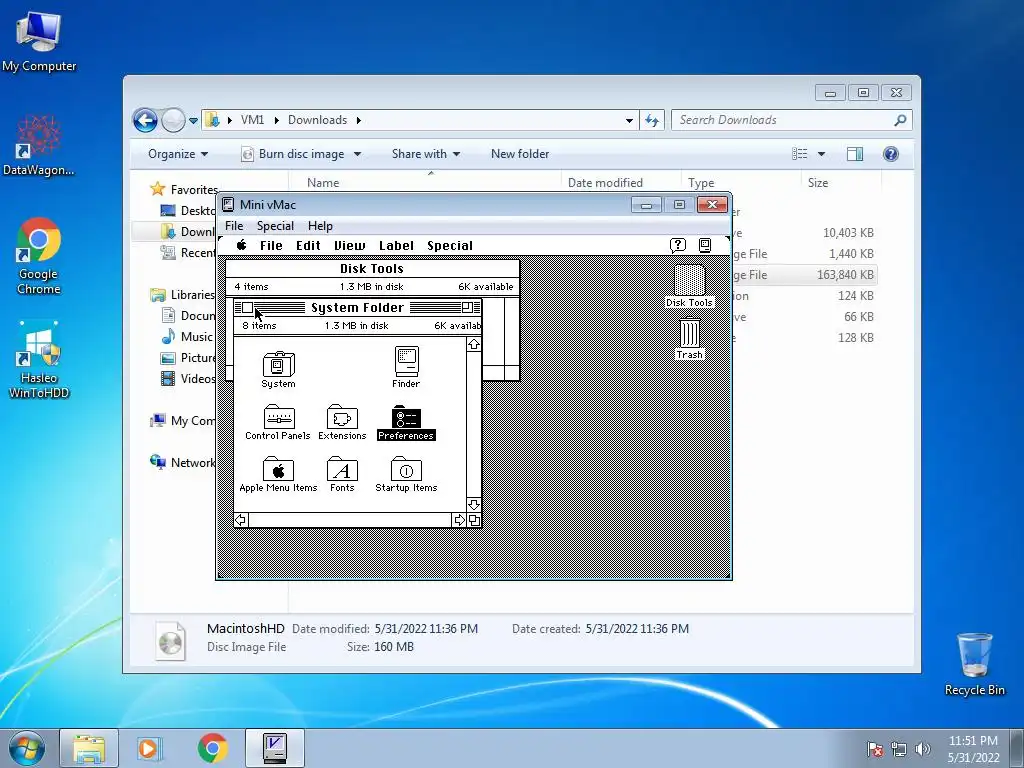Click the System Folder window close box
The width and height of the screenshot is (1024, 768).
tap(248, 308)
